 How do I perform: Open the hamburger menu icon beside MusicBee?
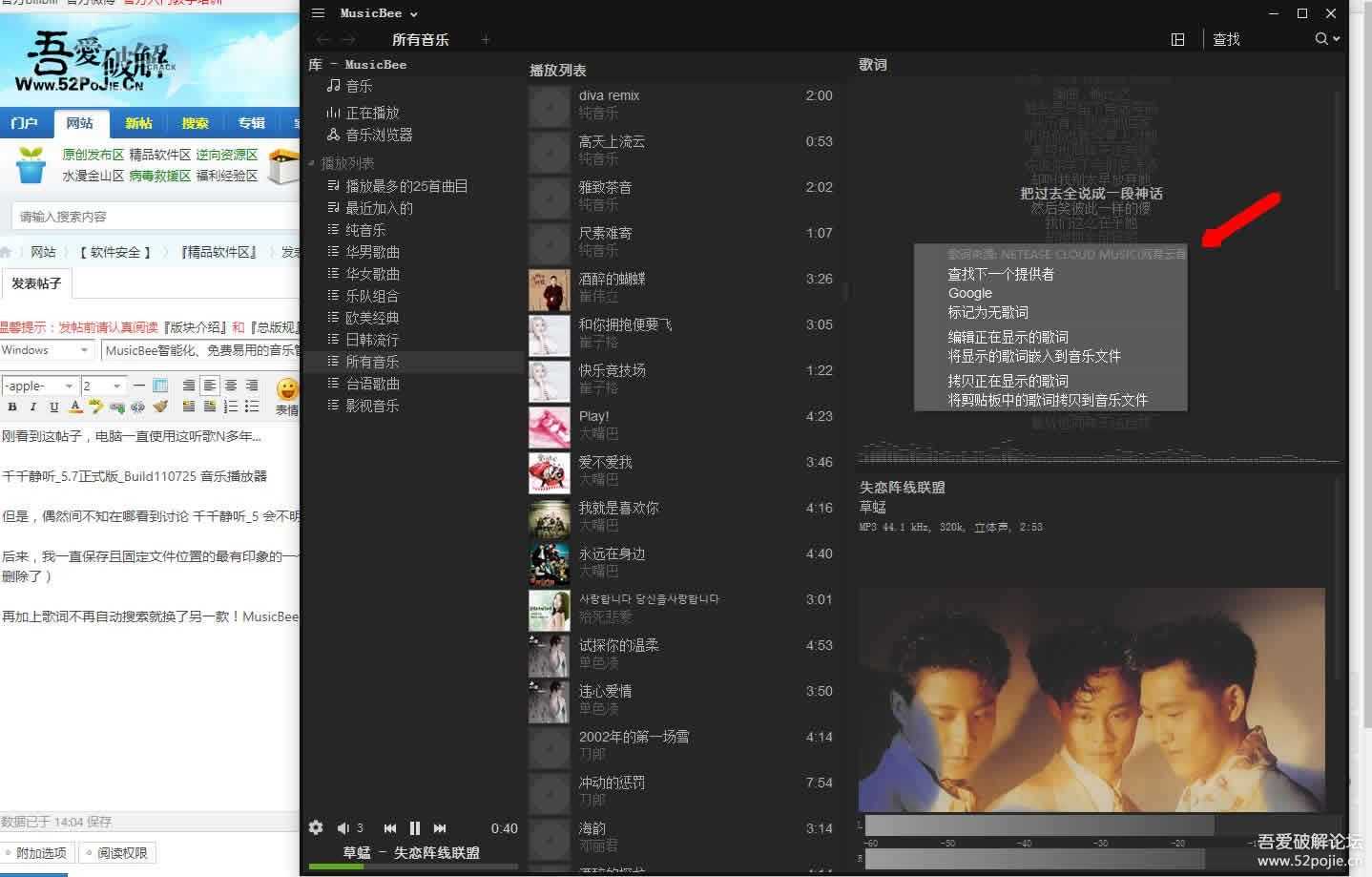317,12
